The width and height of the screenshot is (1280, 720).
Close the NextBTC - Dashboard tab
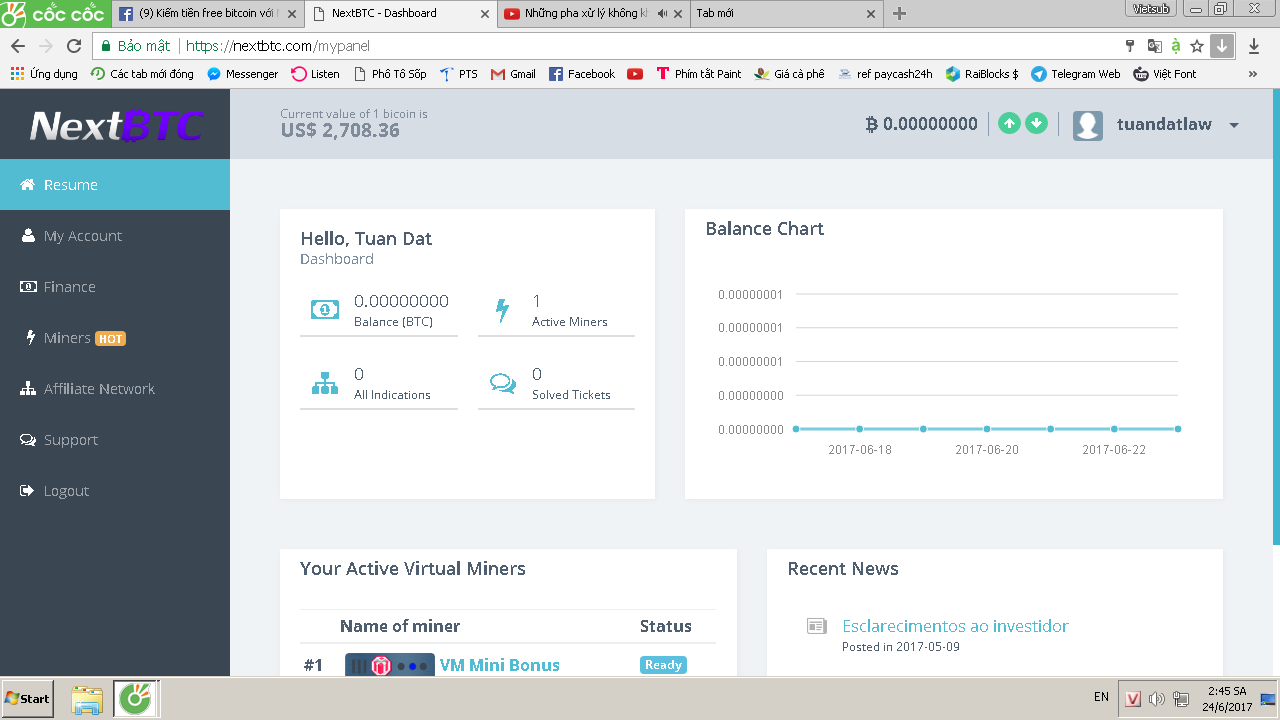tap(486, 14)
